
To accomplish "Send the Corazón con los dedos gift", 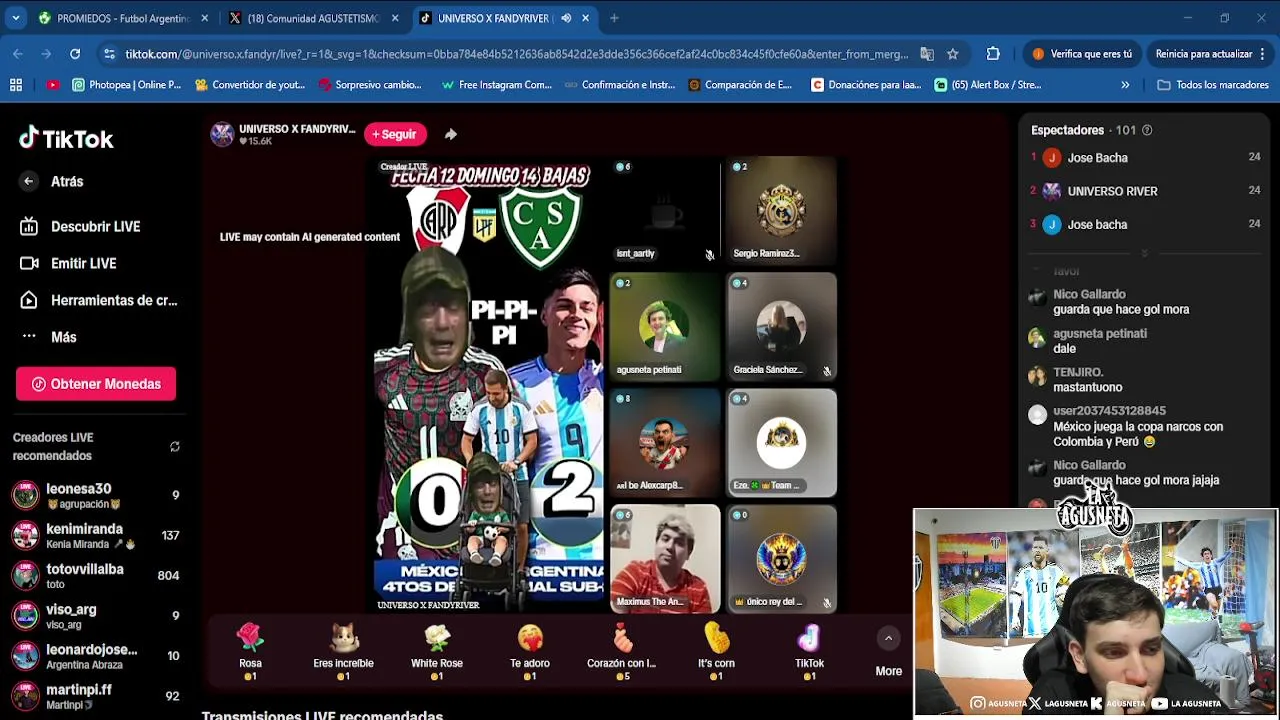I will click(x=622, y=652).
